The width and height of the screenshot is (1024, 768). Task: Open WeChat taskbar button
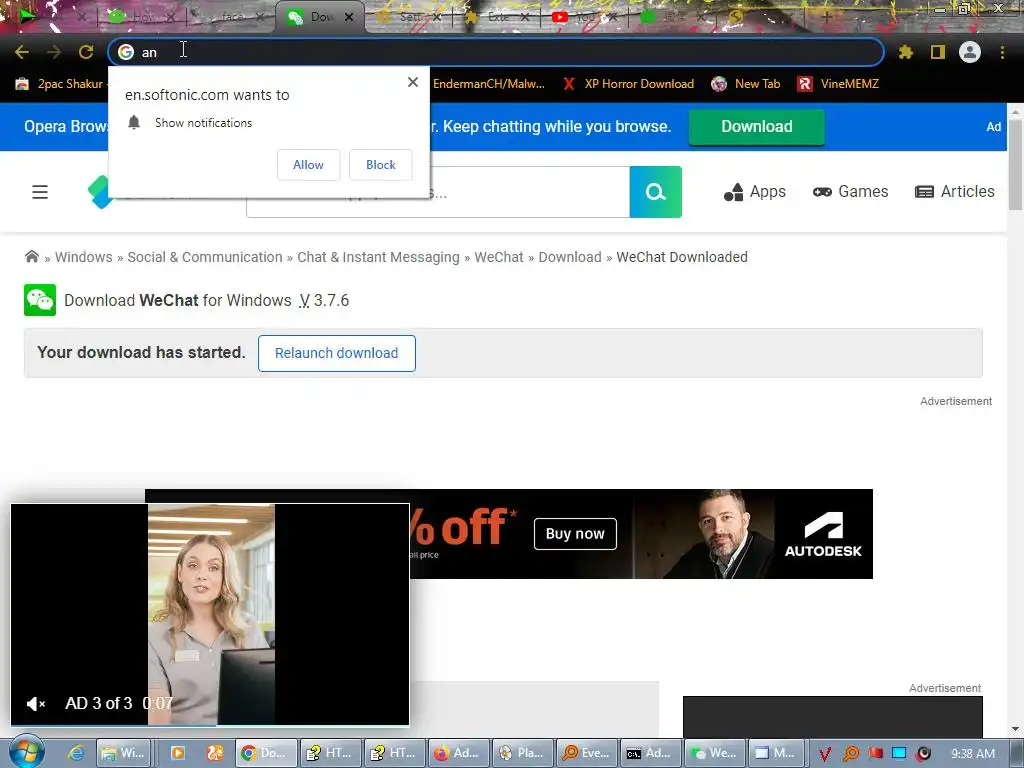click(x=714, y=753)
